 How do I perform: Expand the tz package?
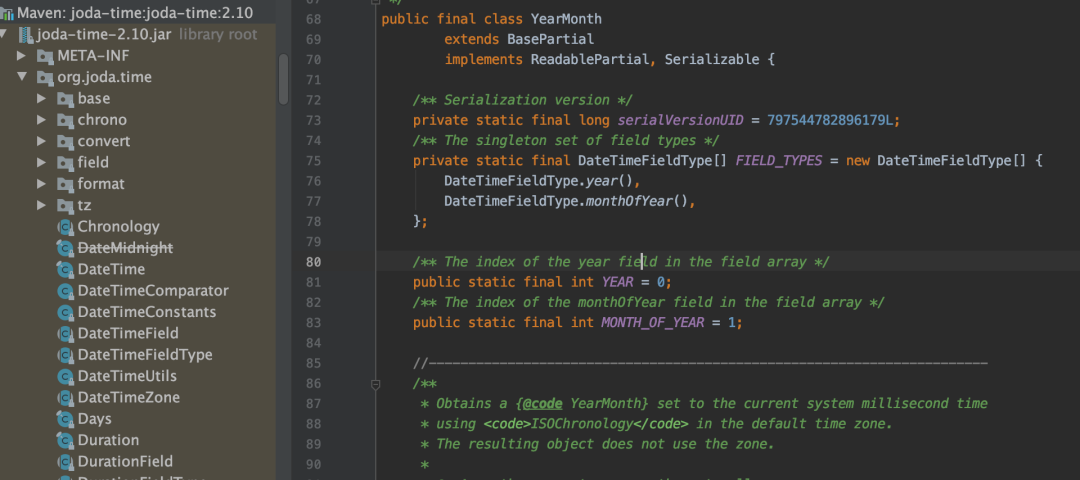pos(42,205)
